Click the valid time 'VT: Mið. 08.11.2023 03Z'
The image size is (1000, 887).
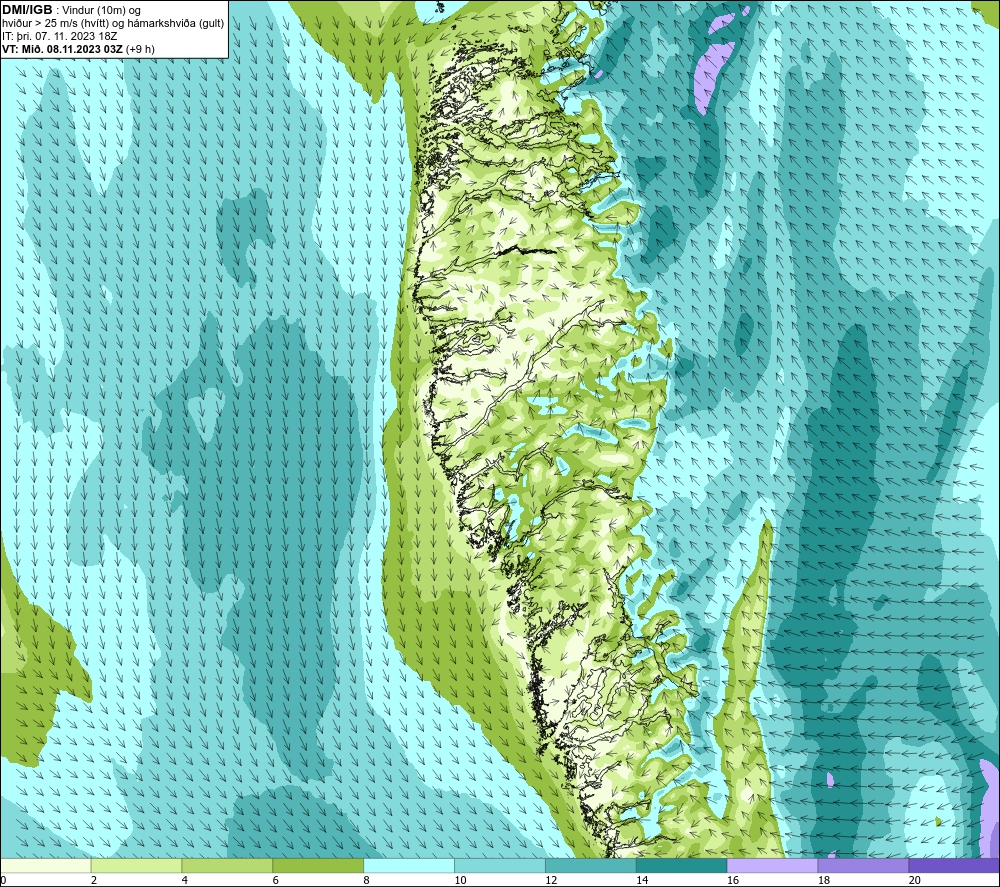coord(62,49)
